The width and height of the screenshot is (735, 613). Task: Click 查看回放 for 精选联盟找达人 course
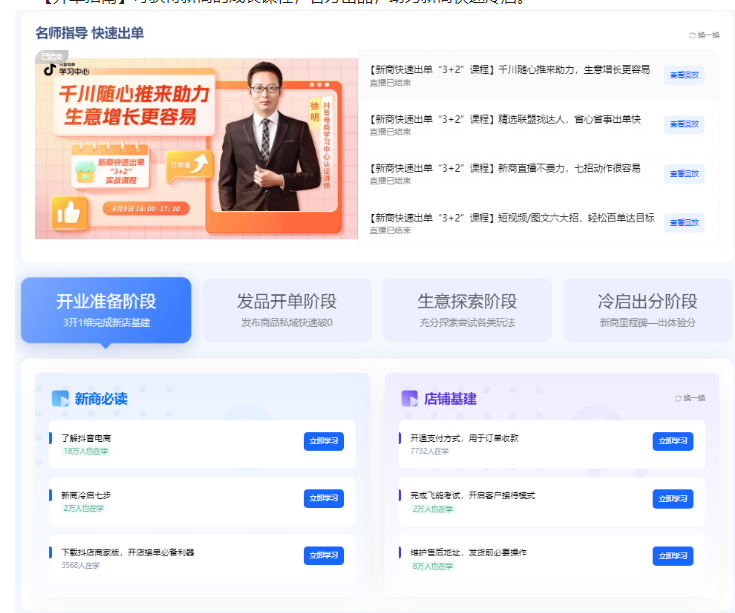pos(684,124)
